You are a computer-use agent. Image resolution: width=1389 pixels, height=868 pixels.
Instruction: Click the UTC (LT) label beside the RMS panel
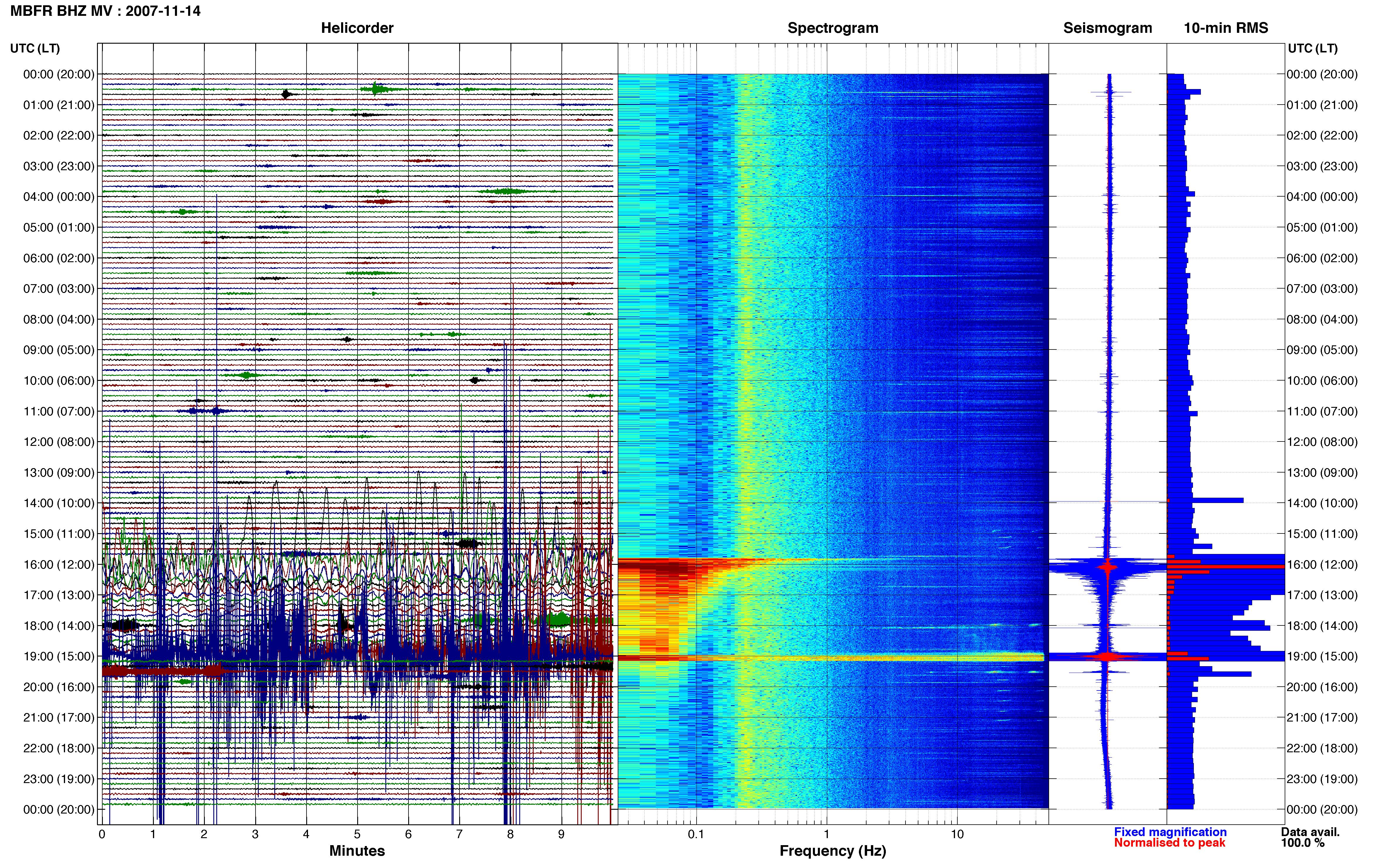click(1313, 48)
